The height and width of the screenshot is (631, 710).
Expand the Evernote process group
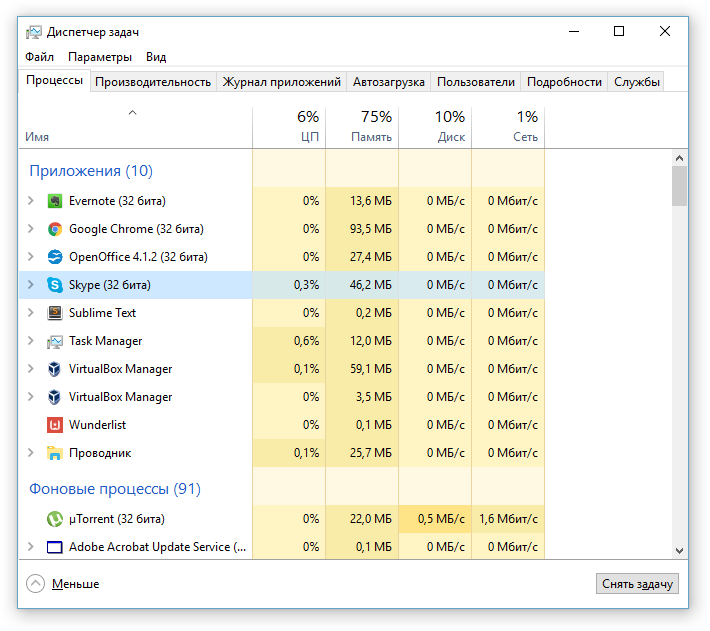31,201
